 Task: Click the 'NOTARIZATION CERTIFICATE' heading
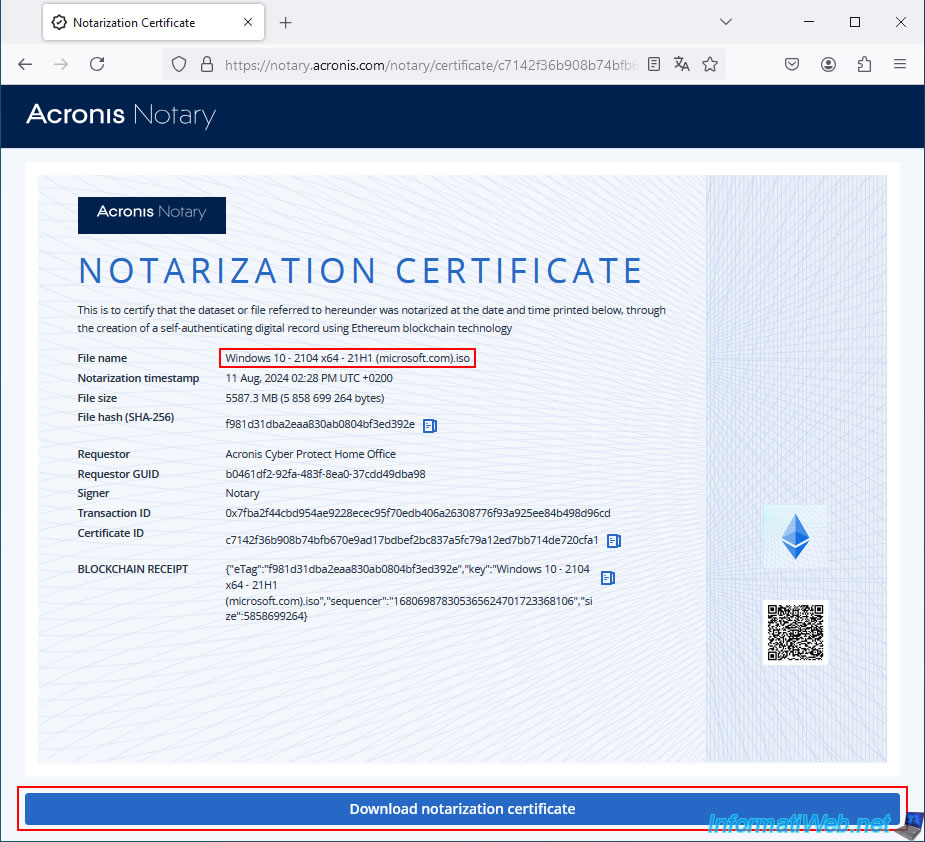coord(360,271)
